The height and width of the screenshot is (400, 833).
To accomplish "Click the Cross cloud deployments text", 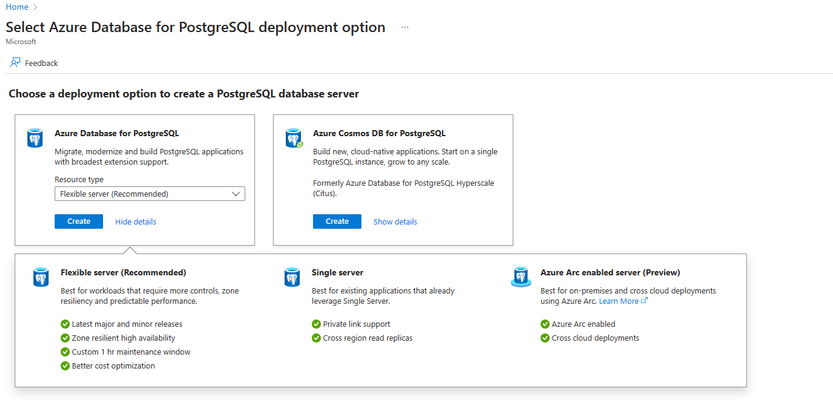I will coord(596,338).
